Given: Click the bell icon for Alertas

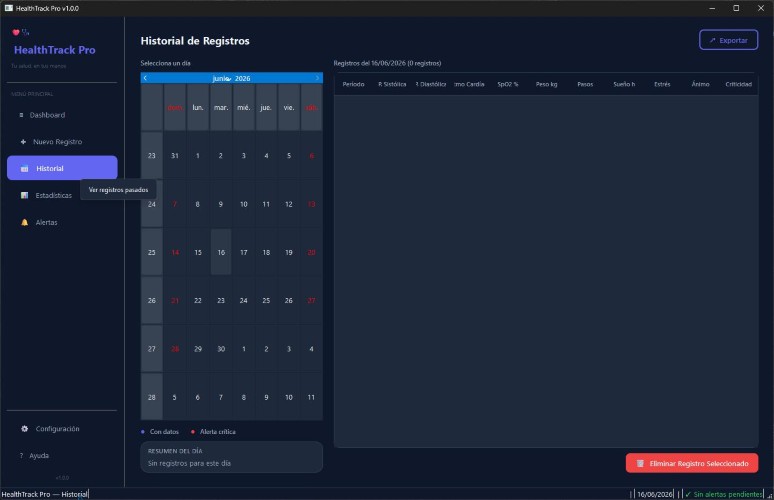Looking at the screenshot, I should point(24,222).
